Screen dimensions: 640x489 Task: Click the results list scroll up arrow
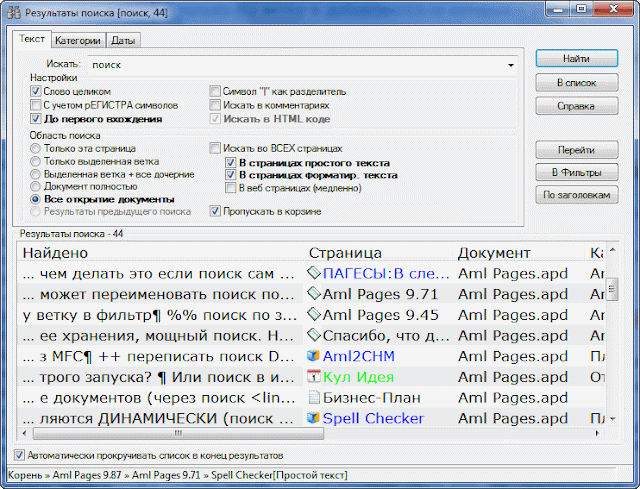(x=612, y=249)
